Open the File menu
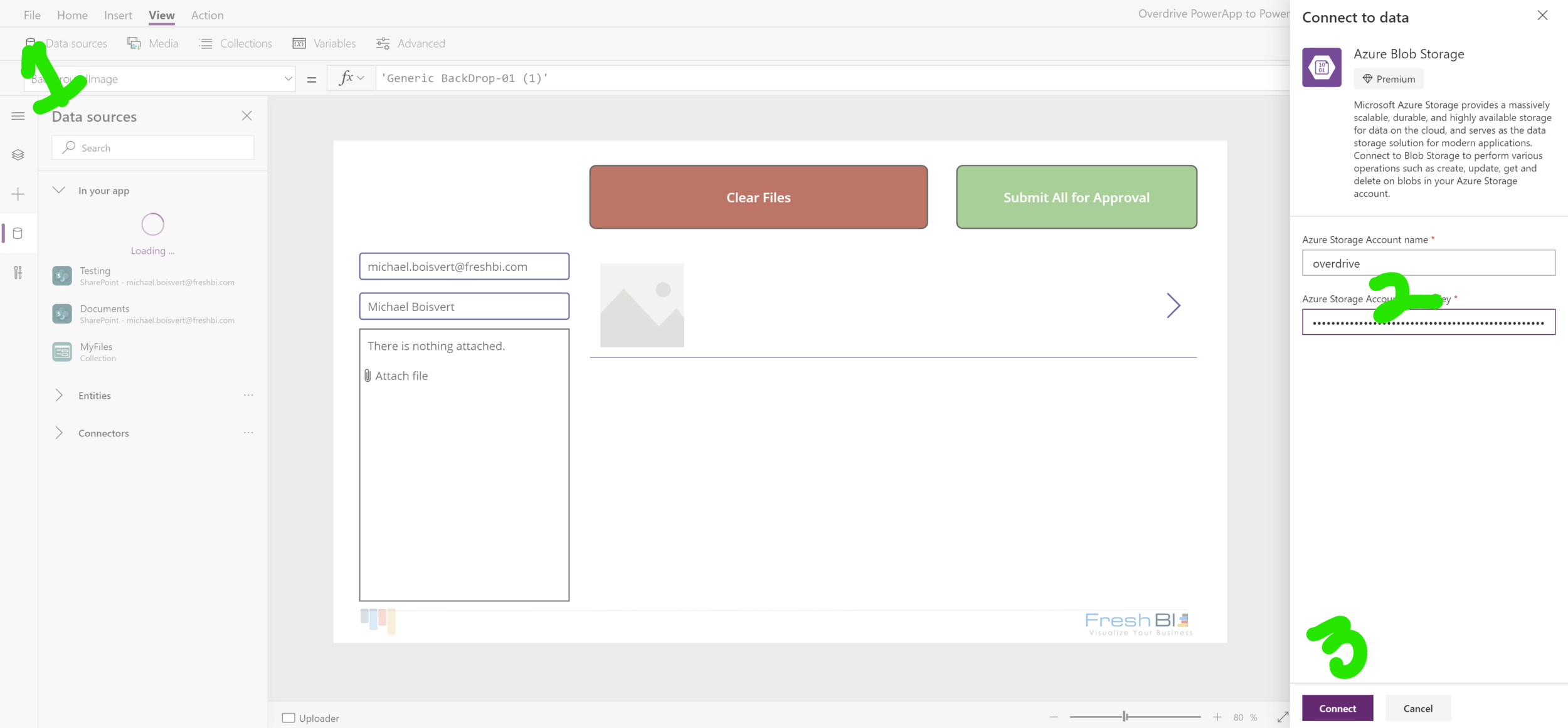Viewport: 1568px width, 728px height. [32, 15]
